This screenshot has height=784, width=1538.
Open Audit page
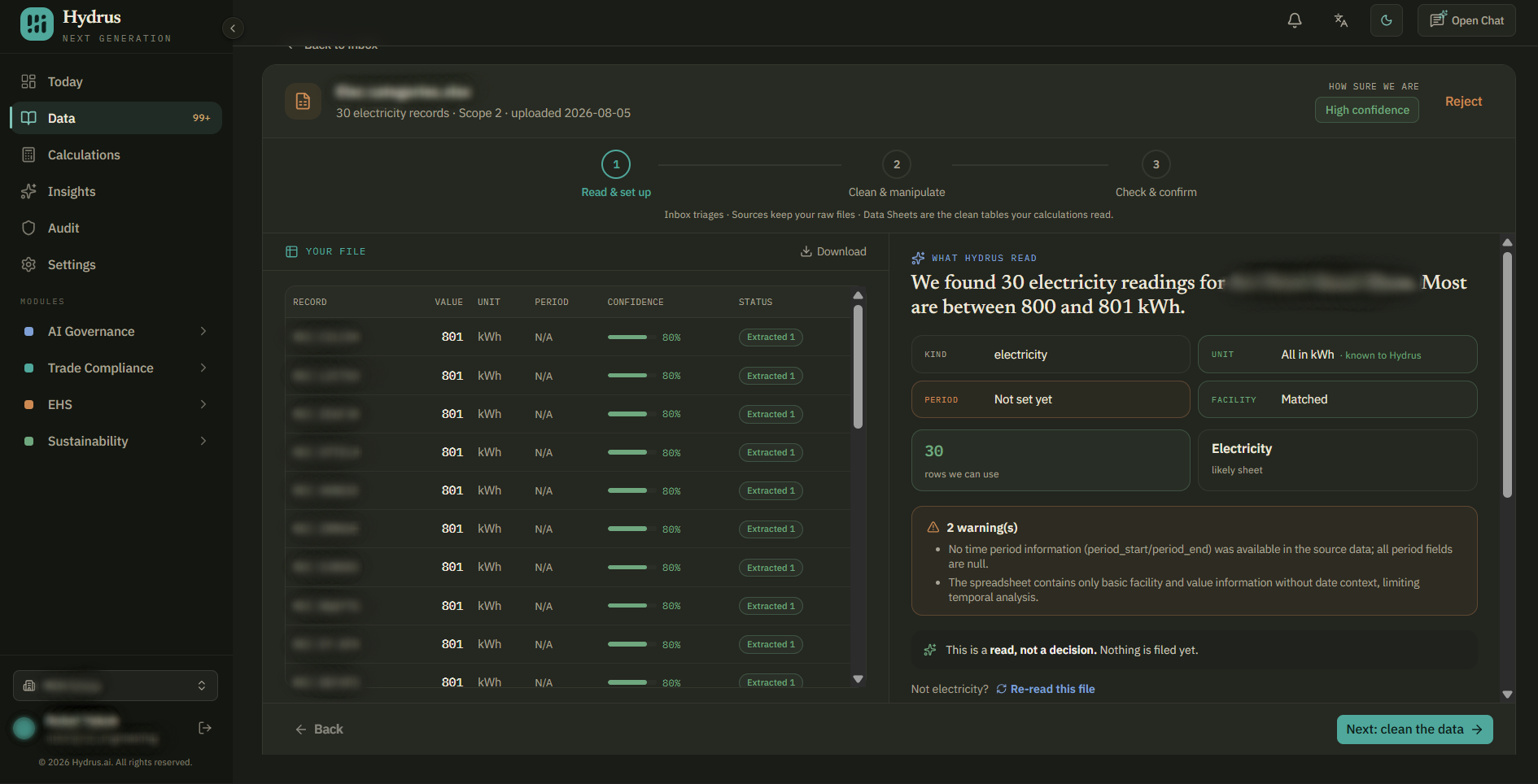[x=116, y=228]
